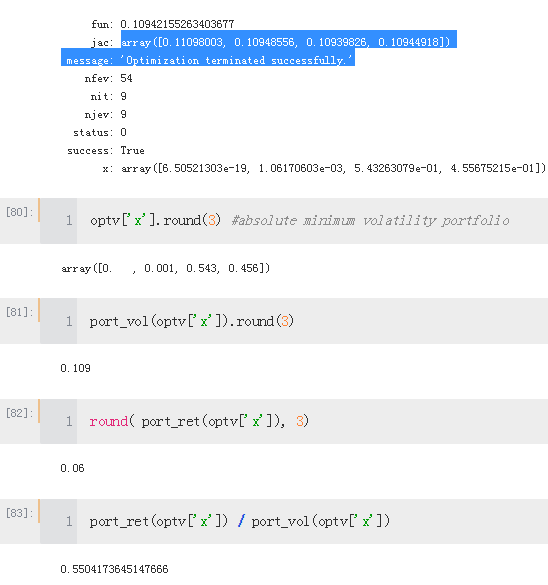Select the [80]: cell prompt
Screen dimensions: 548x585
point(19,212)
